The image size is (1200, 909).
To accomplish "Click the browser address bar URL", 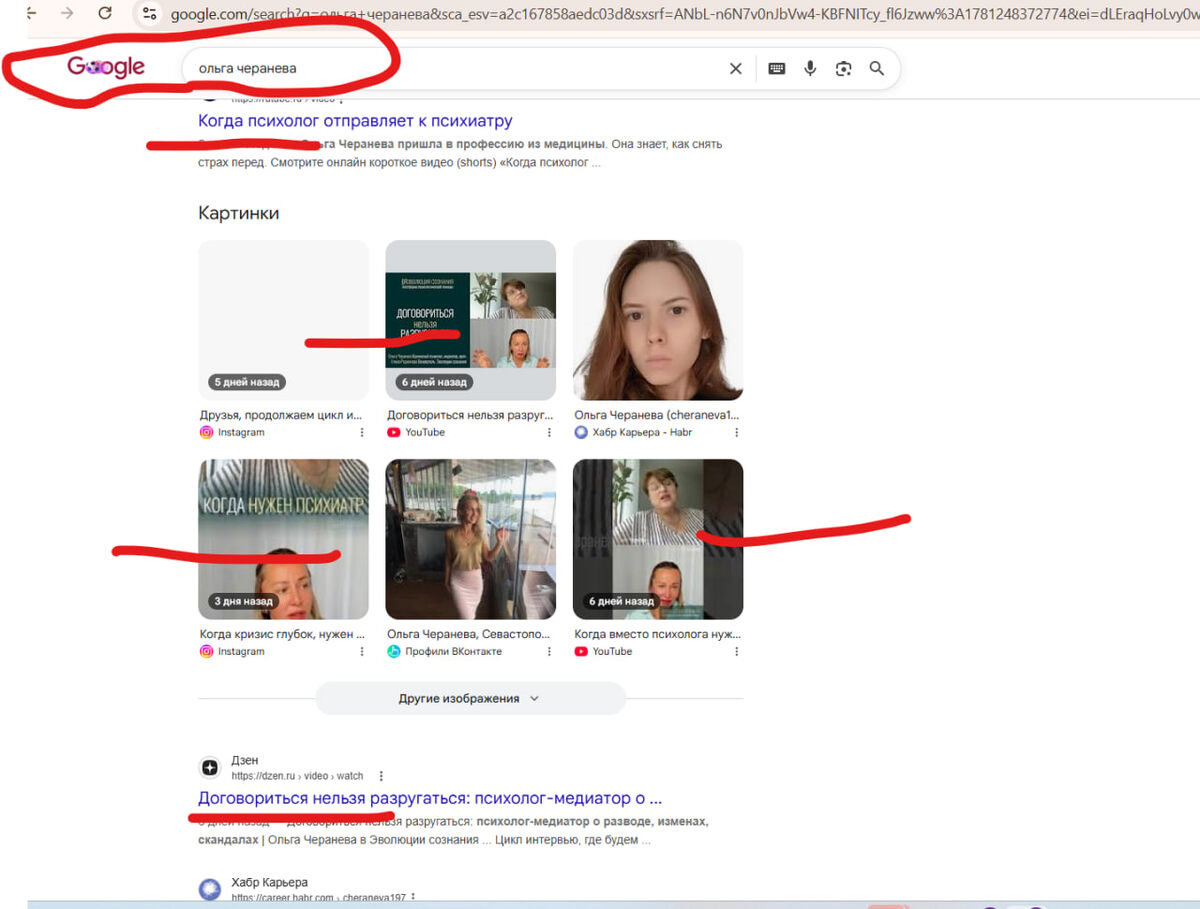I will tap(684, 14).
